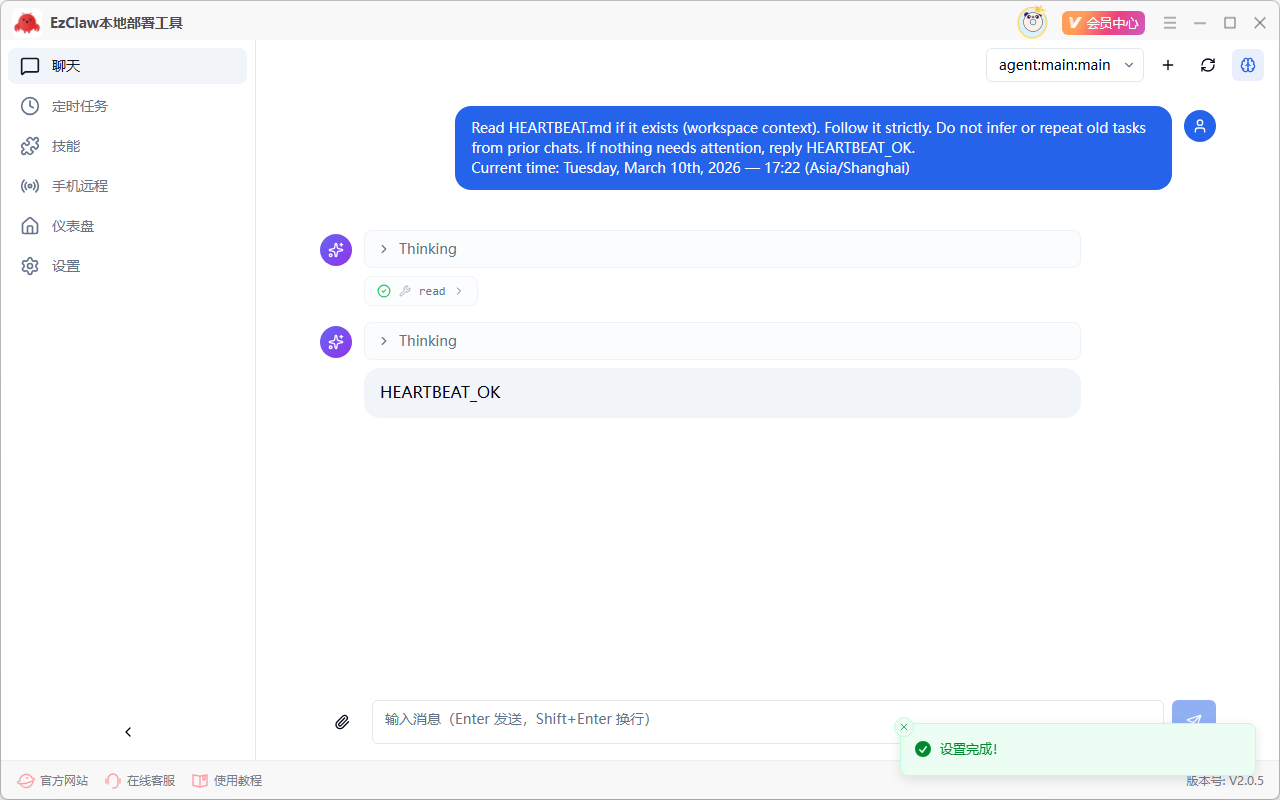Image resolution: width=1280 pixels, height=800 pixels.
Task: Toggle the brain thinking mode icon
Action: [x=1247, y=65]
